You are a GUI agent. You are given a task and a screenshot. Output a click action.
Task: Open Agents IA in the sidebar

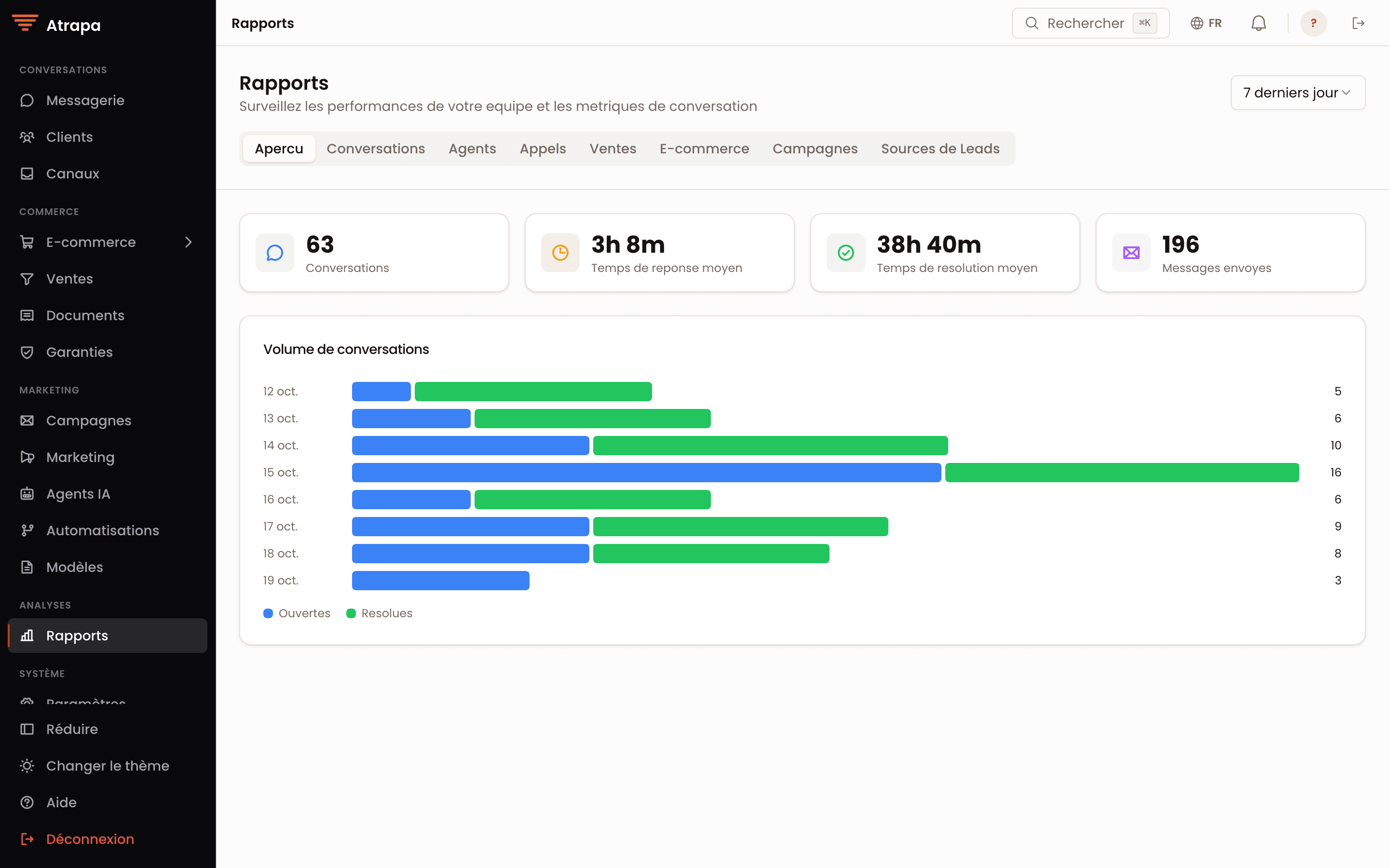coord(108,494)
